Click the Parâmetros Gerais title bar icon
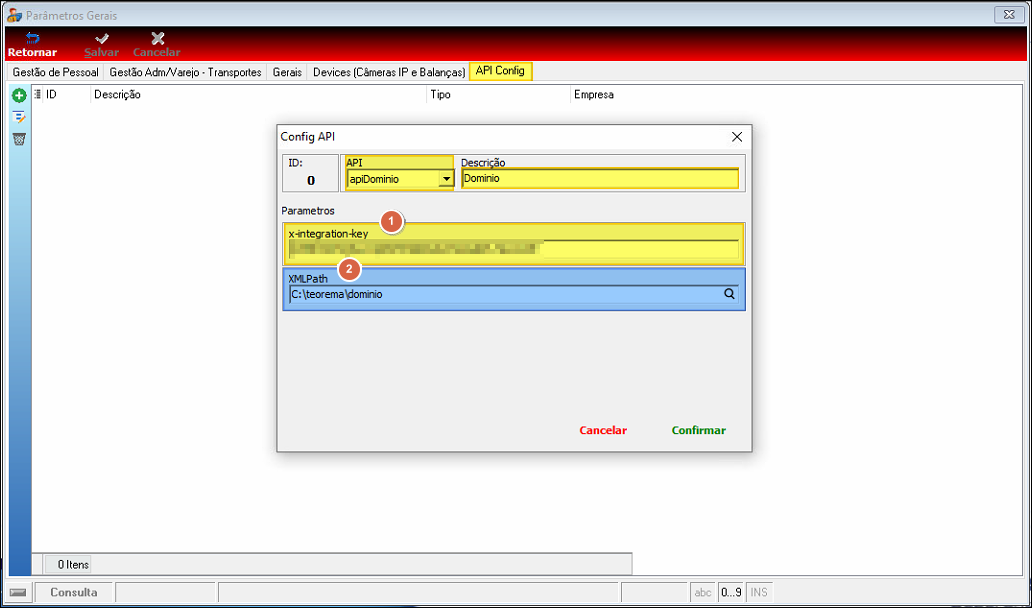 tap(13, 14)
